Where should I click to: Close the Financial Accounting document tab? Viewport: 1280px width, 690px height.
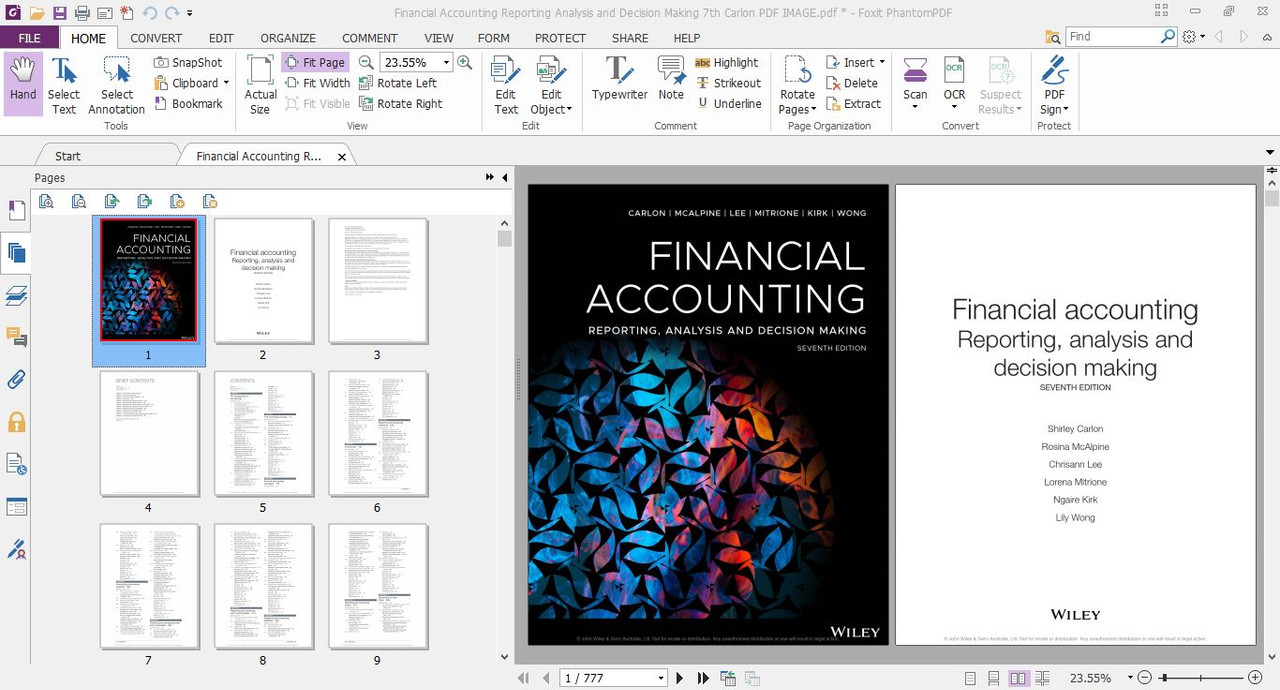(x=342, y=157)
